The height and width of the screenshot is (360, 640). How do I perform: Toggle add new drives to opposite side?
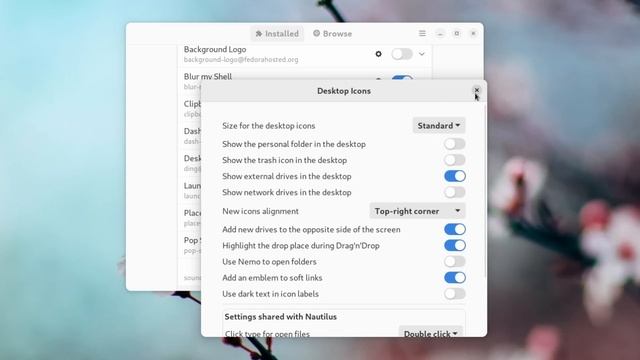tap(455, 229)
